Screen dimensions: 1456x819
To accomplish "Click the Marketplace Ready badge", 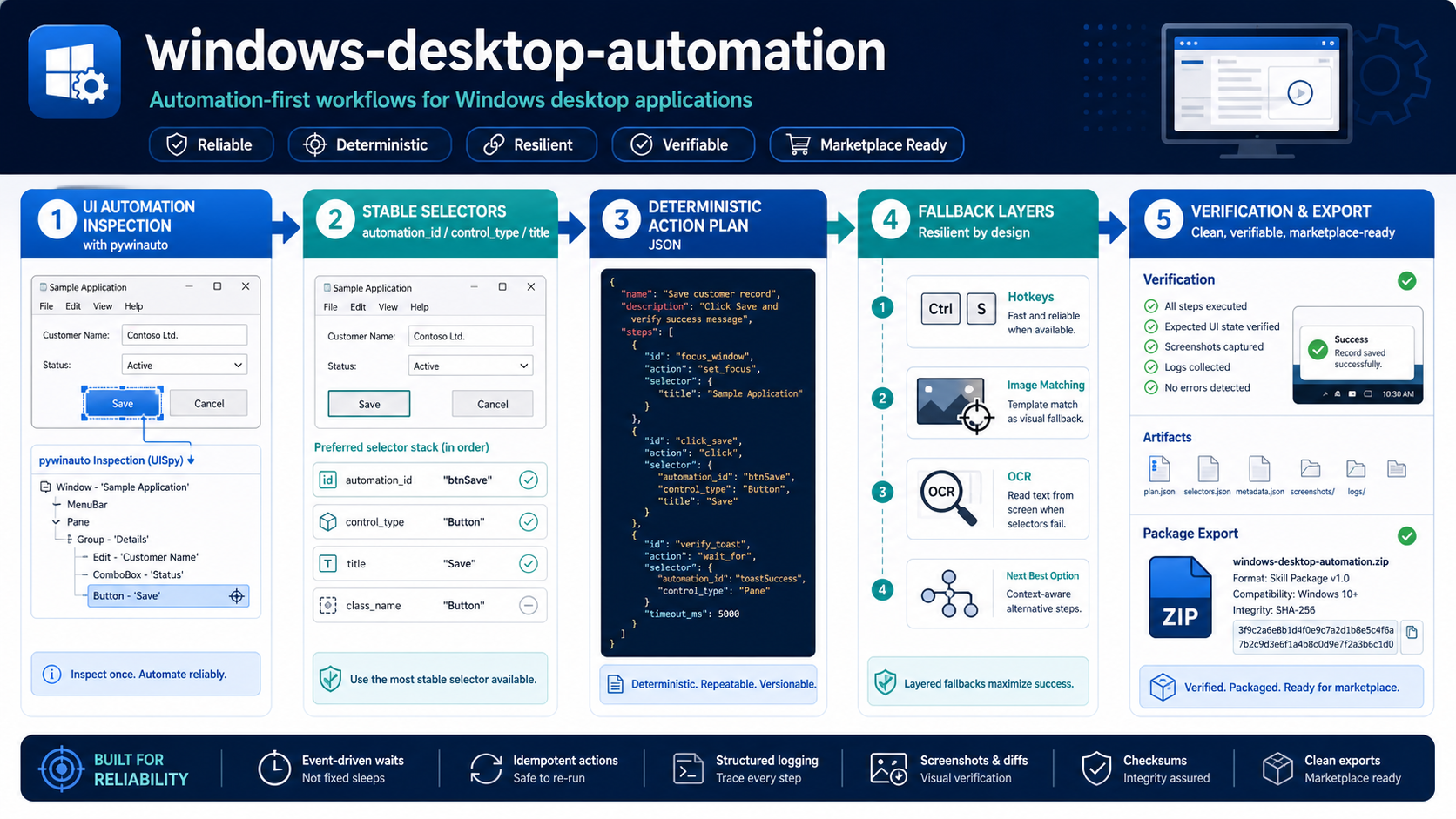I will click(866, 144).
